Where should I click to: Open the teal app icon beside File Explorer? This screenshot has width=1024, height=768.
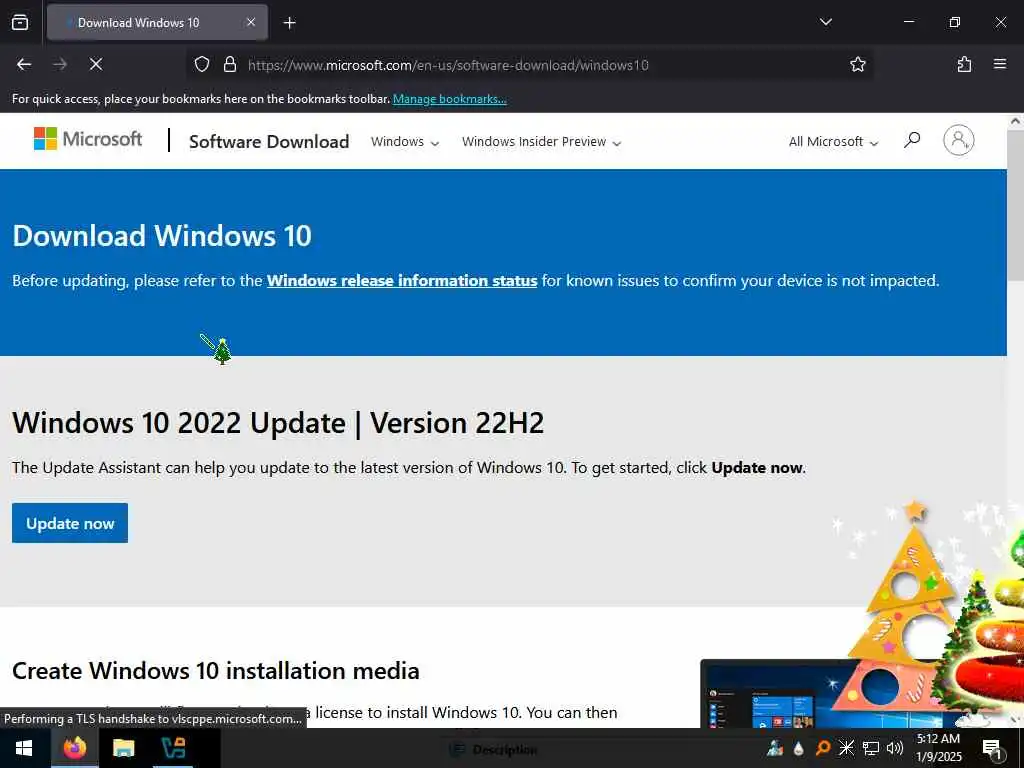(x=173, y=748)
